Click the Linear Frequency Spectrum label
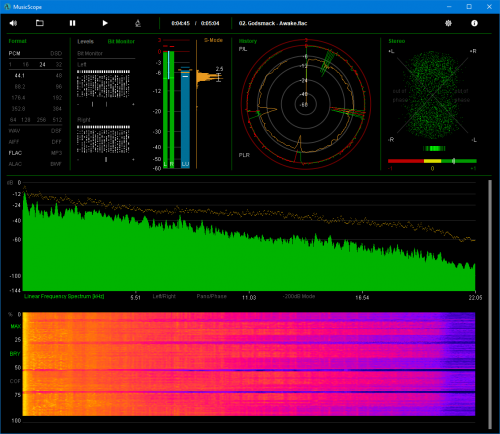The width and height of the screenshot is (500, 434). pos(64,296)
